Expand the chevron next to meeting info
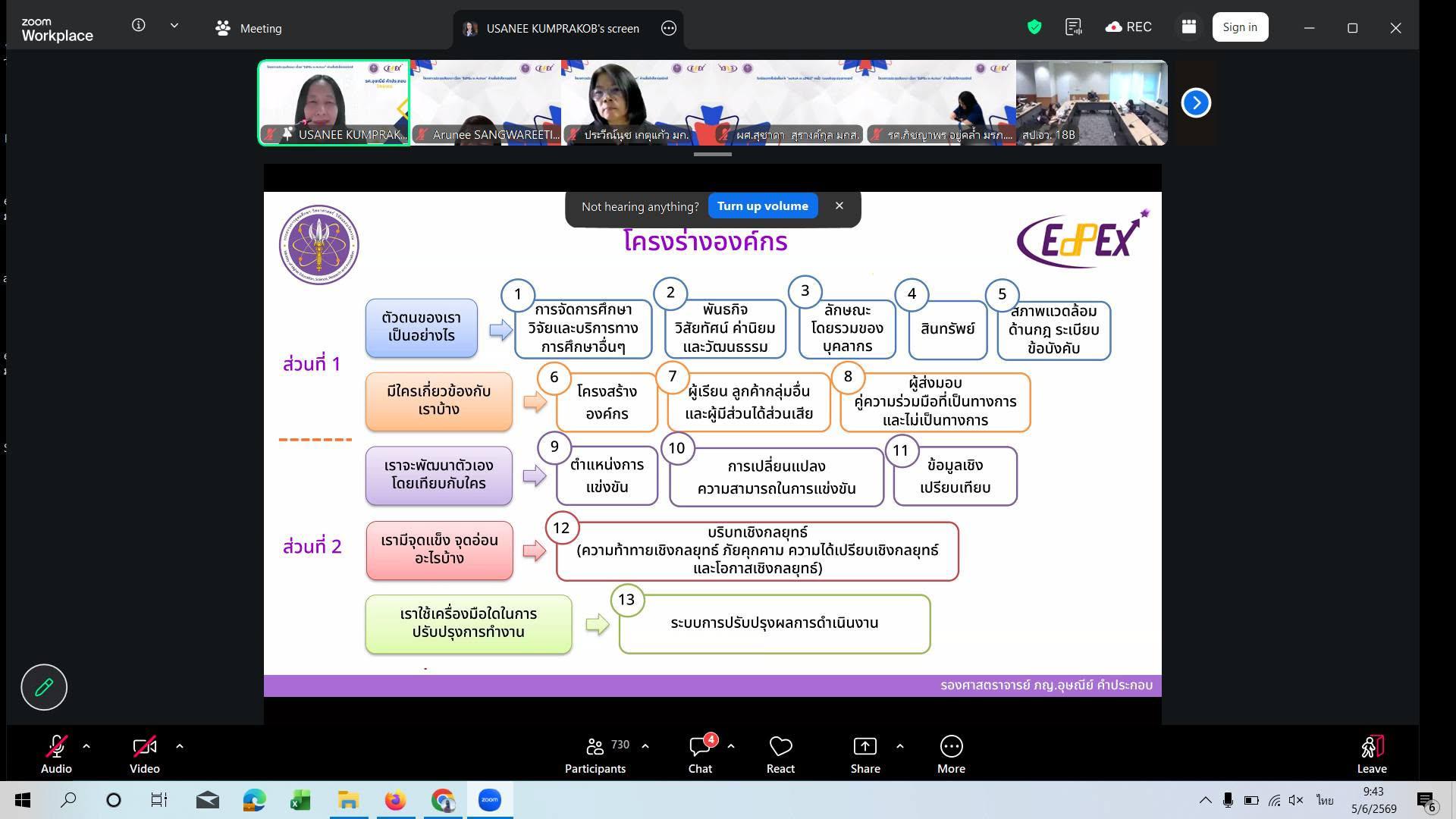The width and height of the screenshot is (1456, 819). pos(174,25)
